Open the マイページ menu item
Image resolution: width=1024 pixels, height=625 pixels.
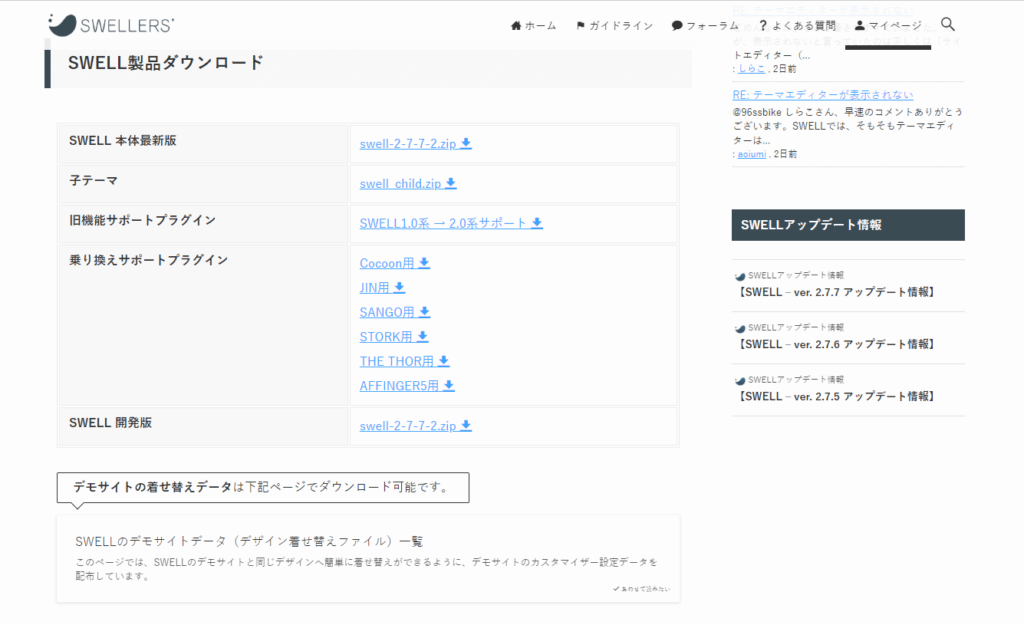pos(888,25)
